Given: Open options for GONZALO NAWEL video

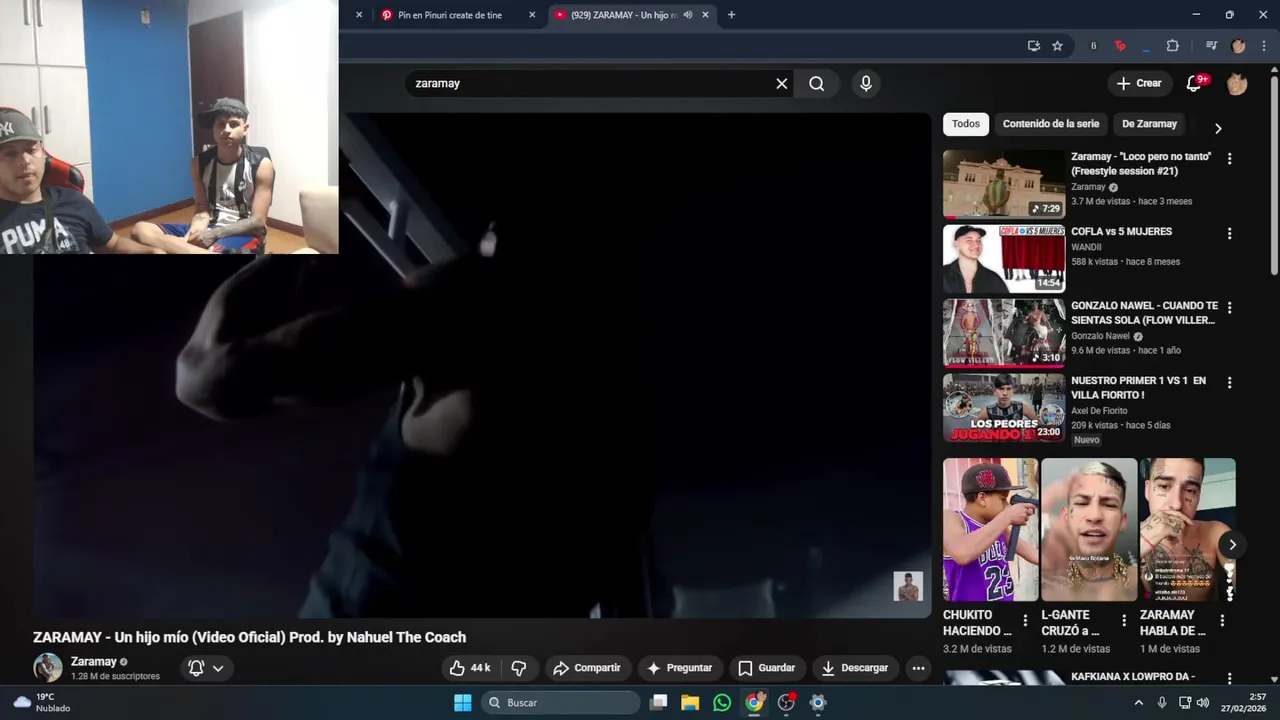Looking at the screenshot, I should click(1229, 308).
